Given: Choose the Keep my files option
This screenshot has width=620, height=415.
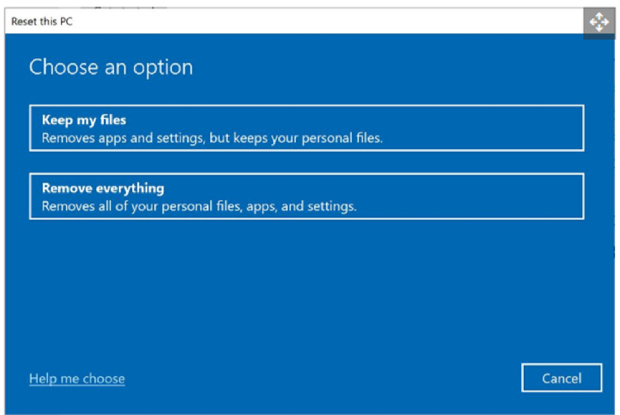Looking at the screenshot, I should tap(306, 128).
